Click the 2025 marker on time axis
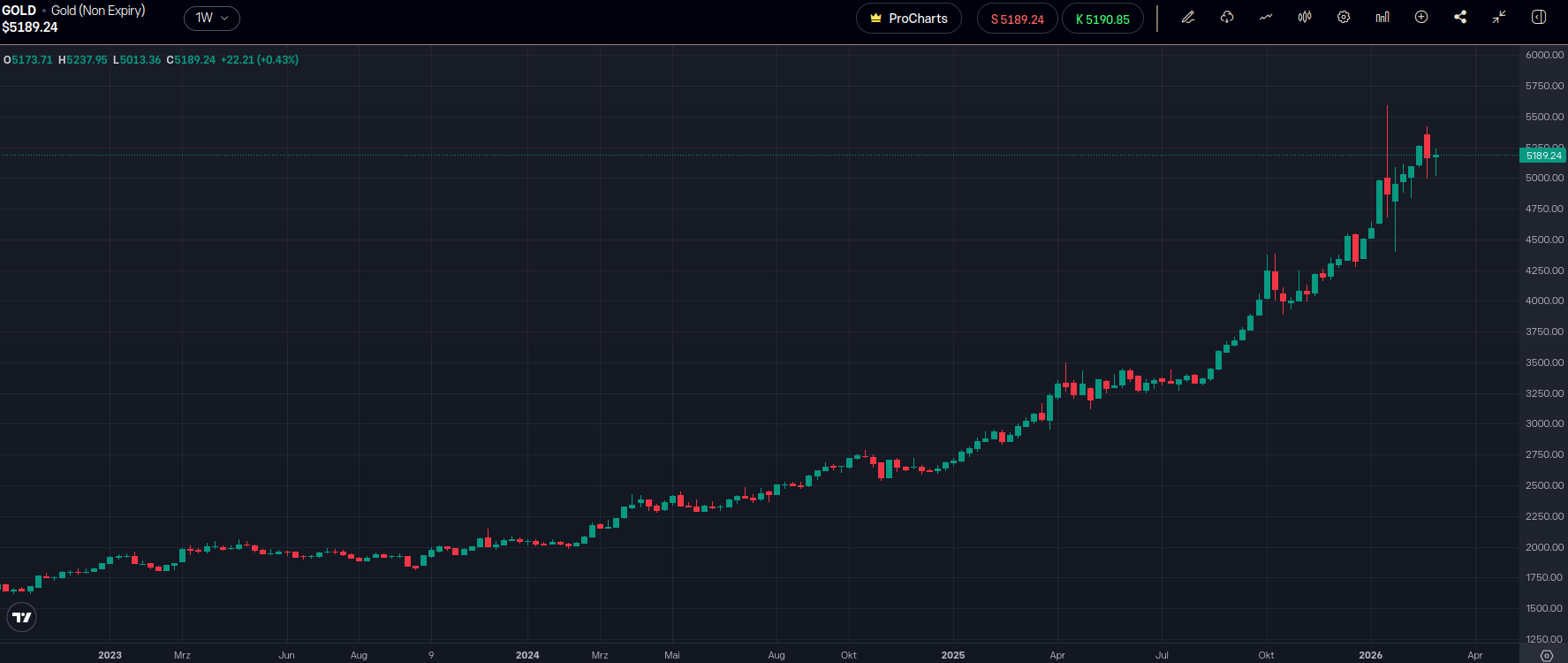The height and width of the screenshot is (663, 1568). pos(952,655)
